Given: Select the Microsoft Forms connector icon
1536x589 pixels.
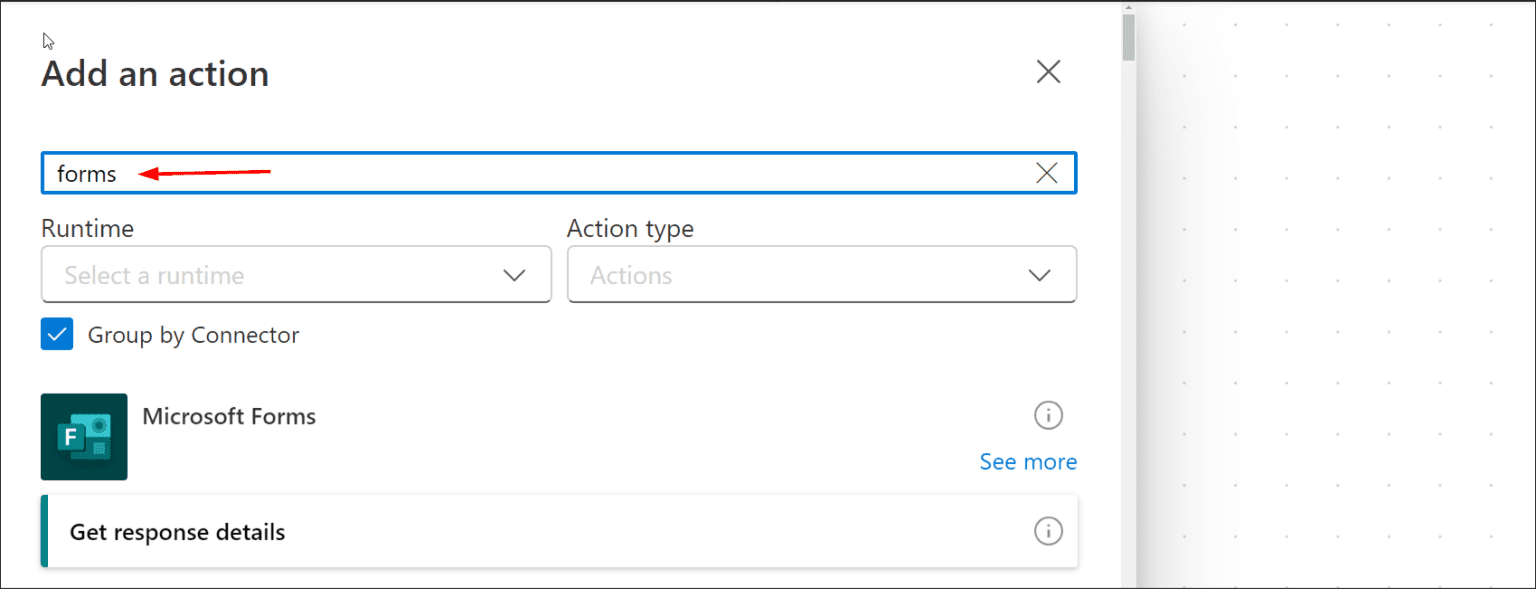Looking at the screenshot, I should click(x=84, y=437).
